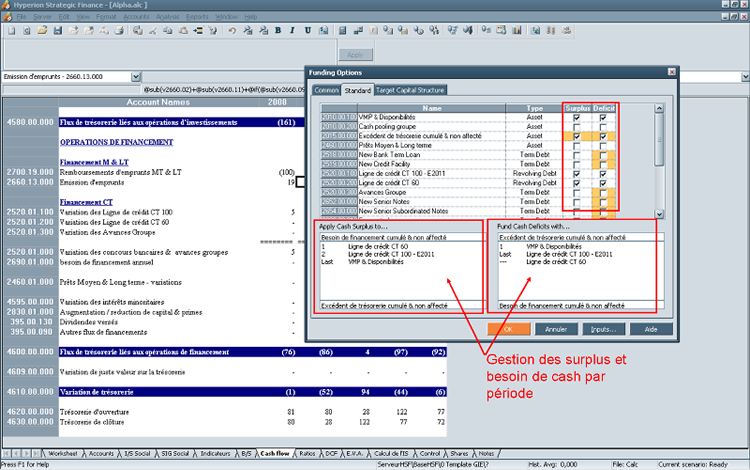Click the funding options list scrollbar thumb

659,140
